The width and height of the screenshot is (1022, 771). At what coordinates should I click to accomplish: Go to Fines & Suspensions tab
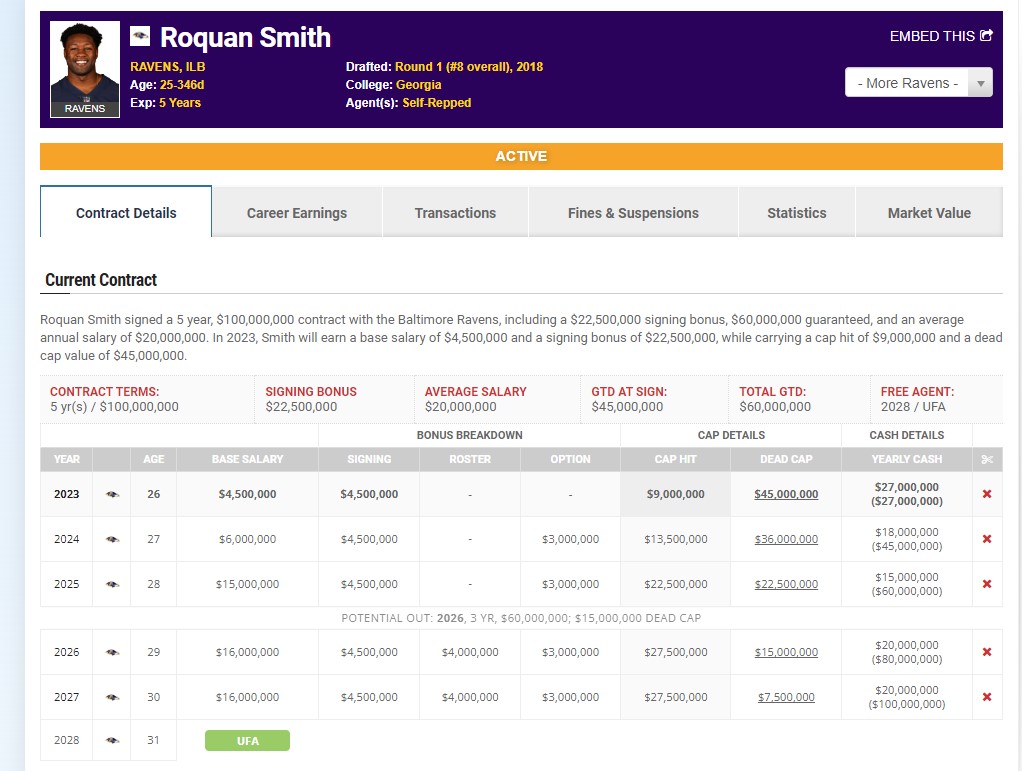coord(633,212)
